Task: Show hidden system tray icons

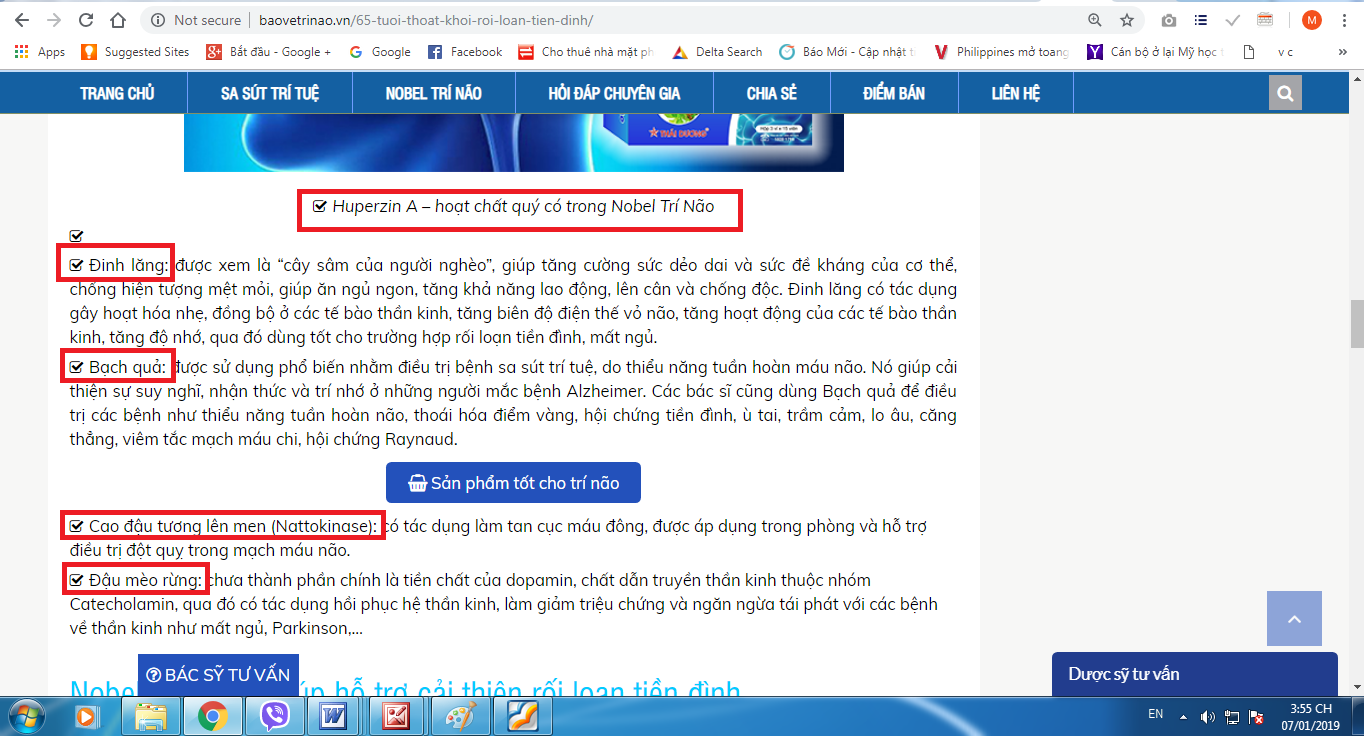Action: click(x=1184, y=716)
